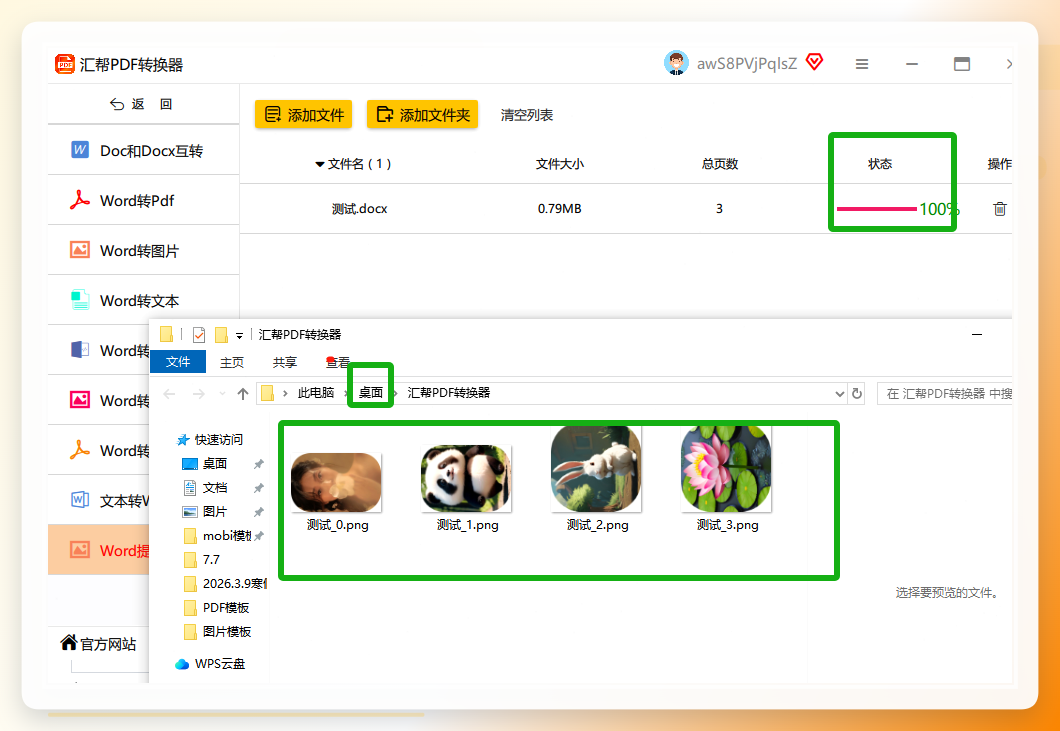The width and height of the screenshot is (1060, 731).
Task: Open the address bar history dropdown
Action: pos(840,393)
